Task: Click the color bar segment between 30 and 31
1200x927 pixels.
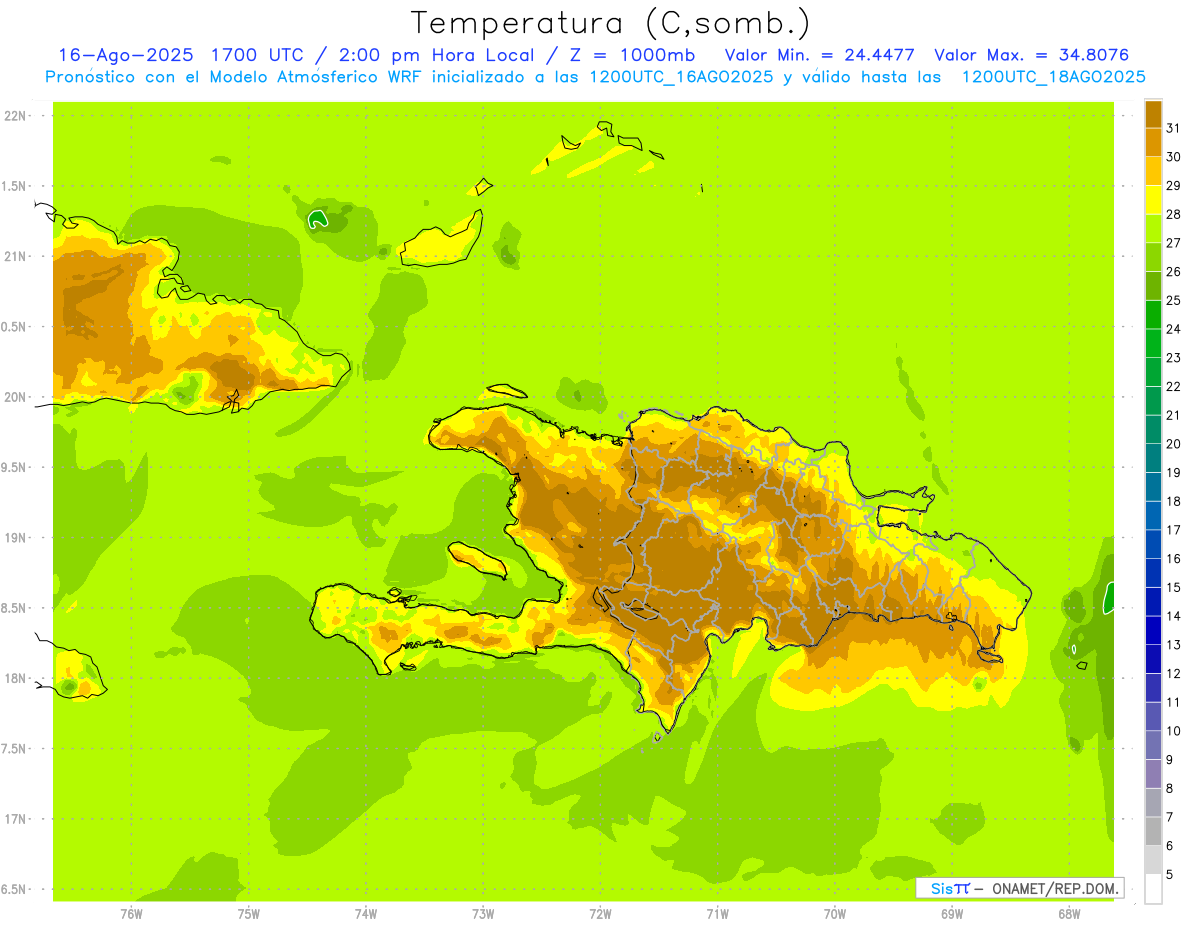Action: (1153, 142)
